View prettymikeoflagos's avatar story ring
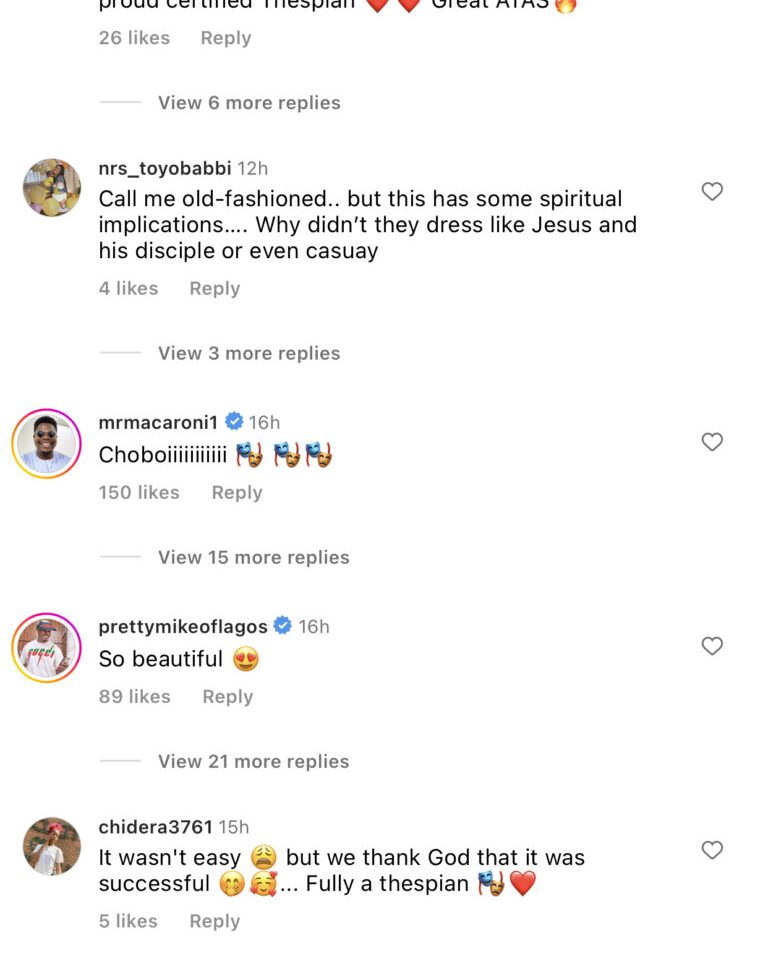 pos(46,647)
